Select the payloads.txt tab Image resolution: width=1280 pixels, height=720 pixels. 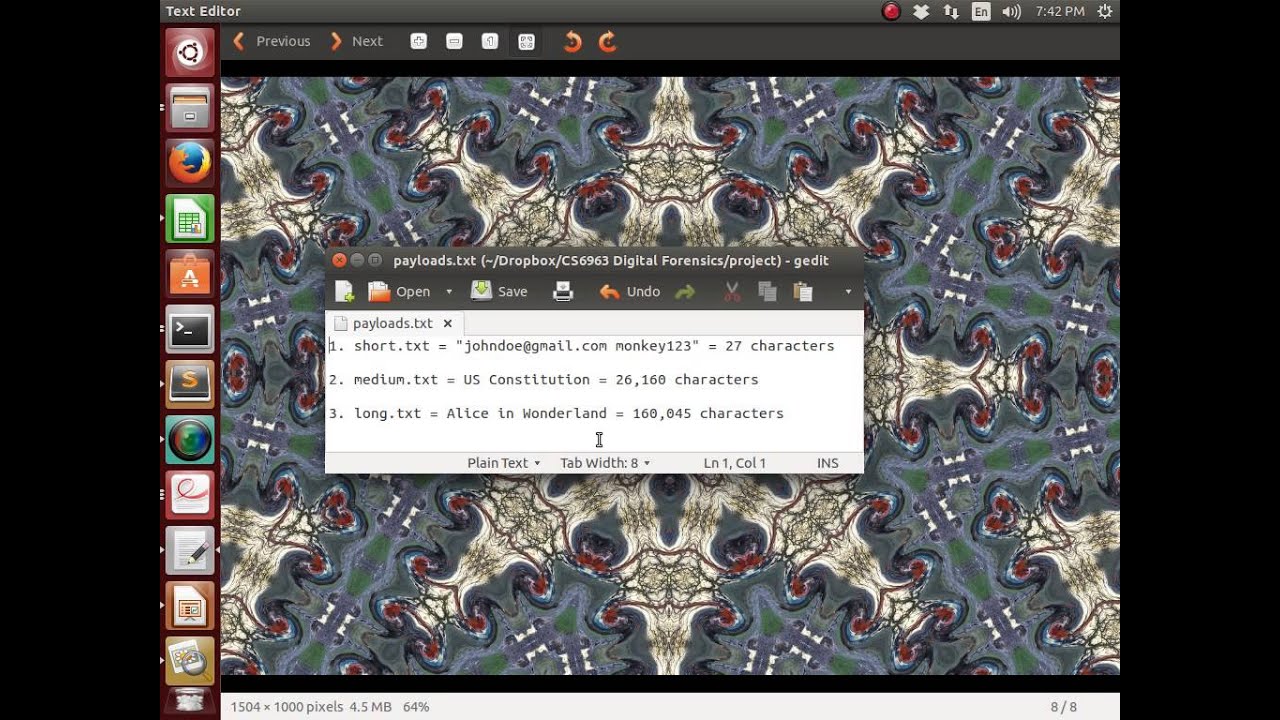[392, 323]
